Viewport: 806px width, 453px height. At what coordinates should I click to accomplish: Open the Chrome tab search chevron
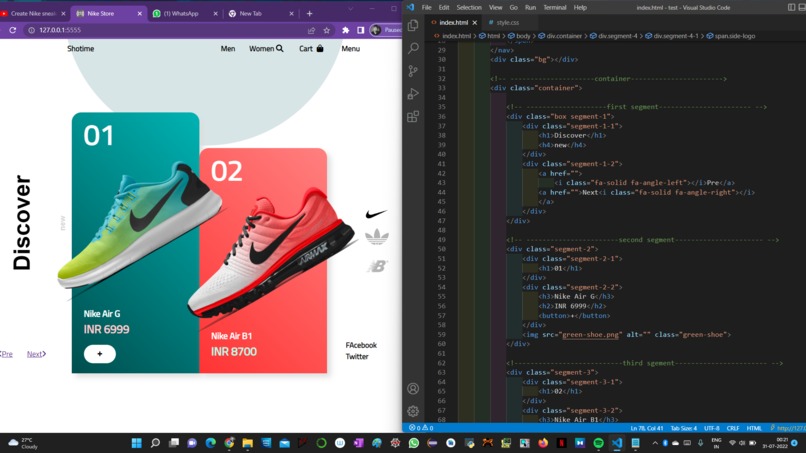tap(351, 9)
